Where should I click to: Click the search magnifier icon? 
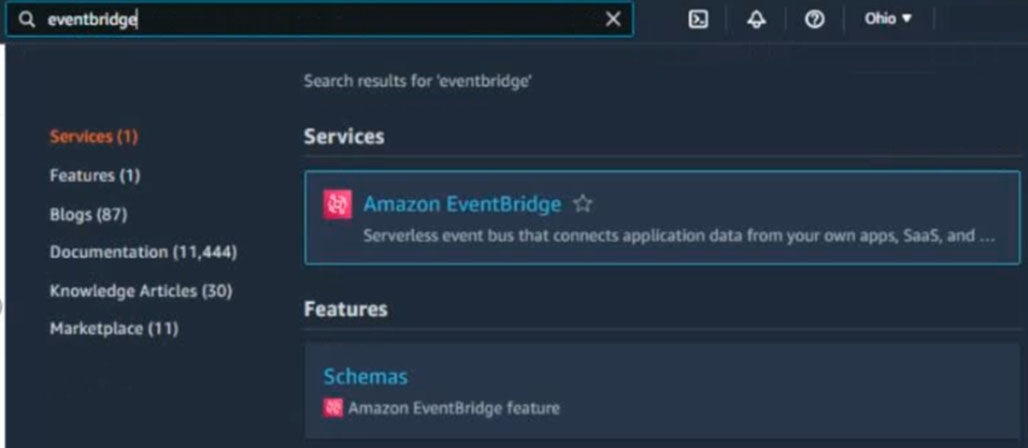[x=27, y=20]
